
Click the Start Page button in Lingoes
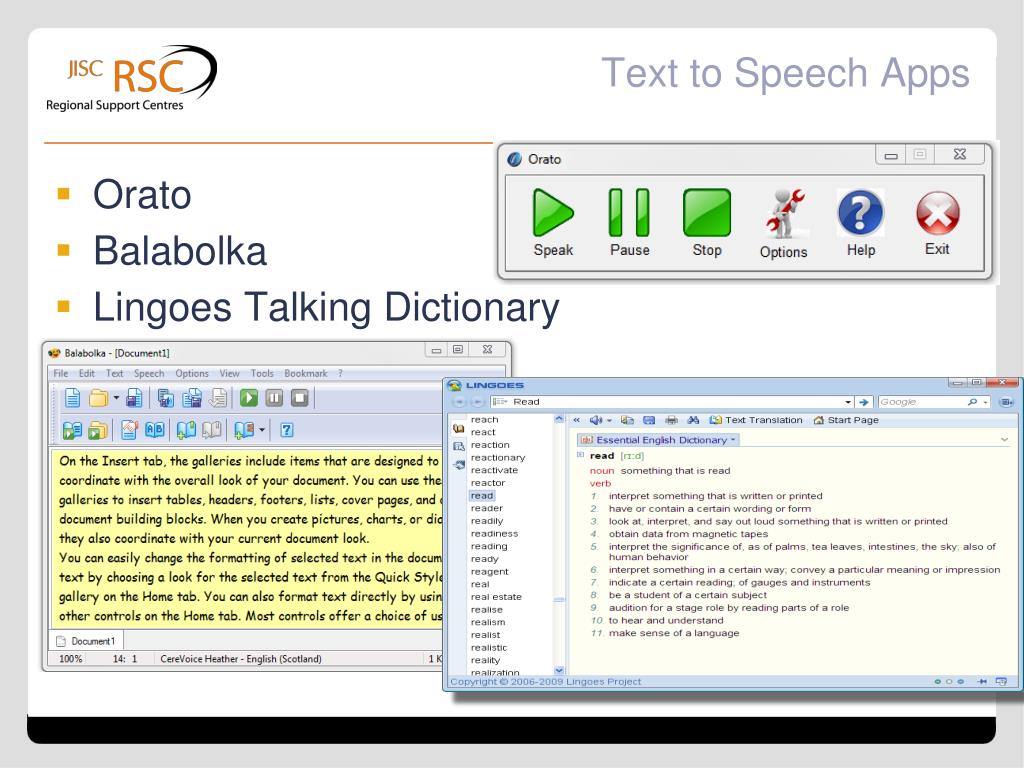[x=846, y=420]
